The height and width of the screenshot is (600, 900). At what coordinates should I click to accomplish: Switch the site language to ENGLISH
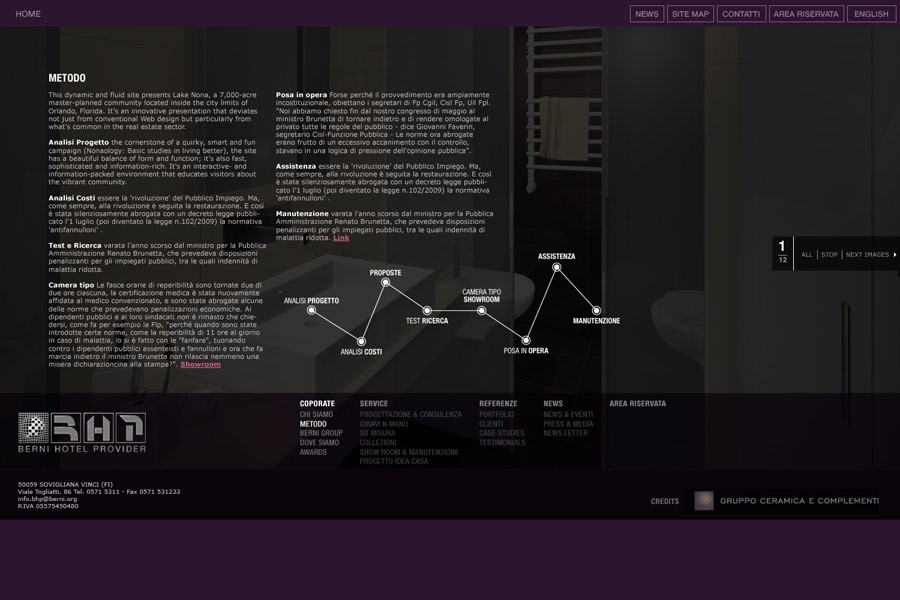pyautogui.click(x=871, y=14)
